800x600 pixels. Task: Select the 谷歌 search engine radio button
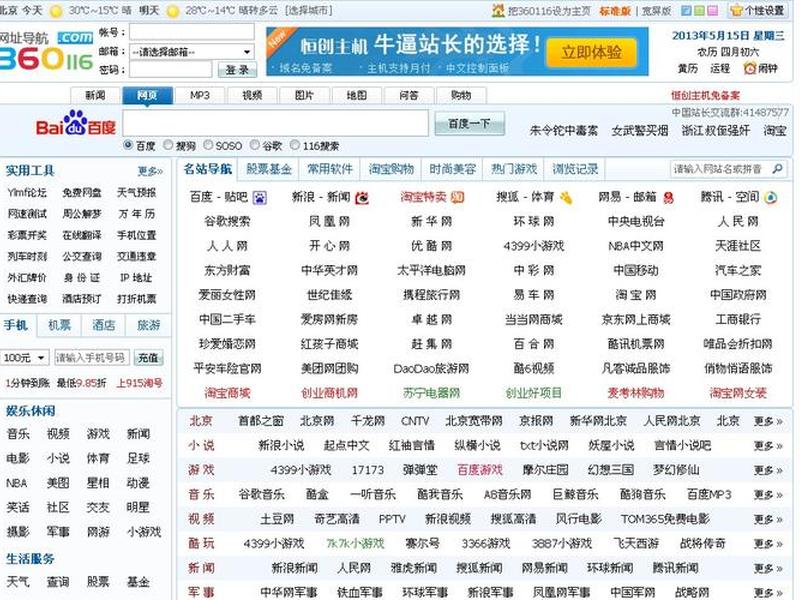(255, 145)
